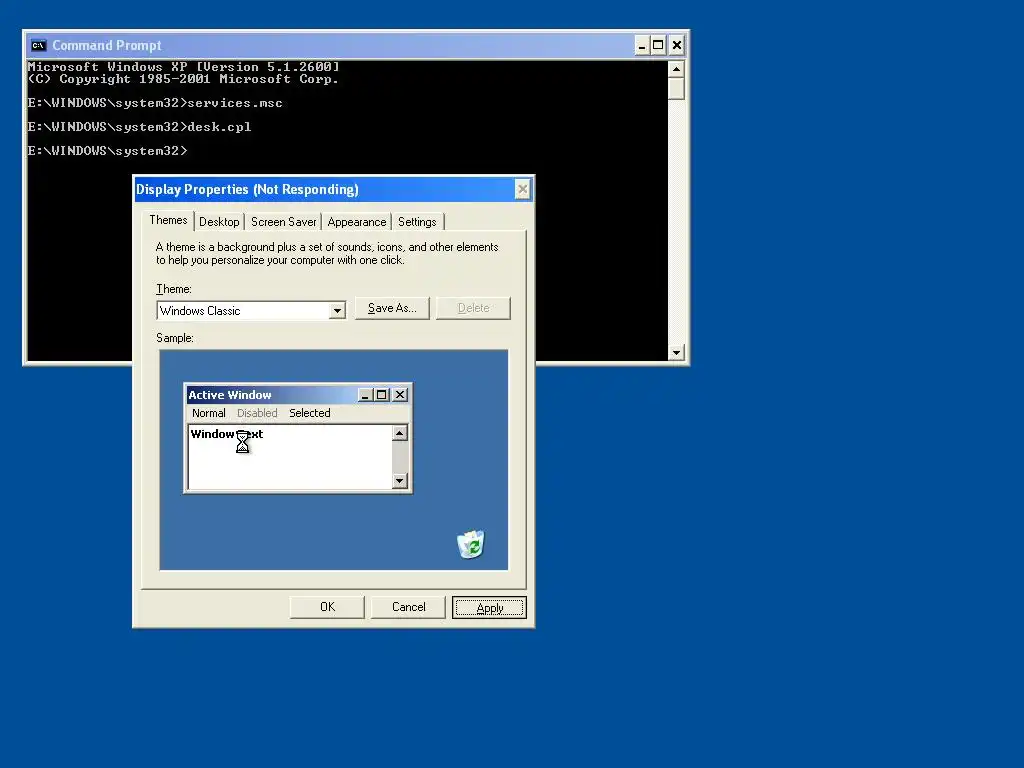Viewport: 1024px width, 768px height.
Task: Close the Command Prompt window
Action: (x=677, y=45)
